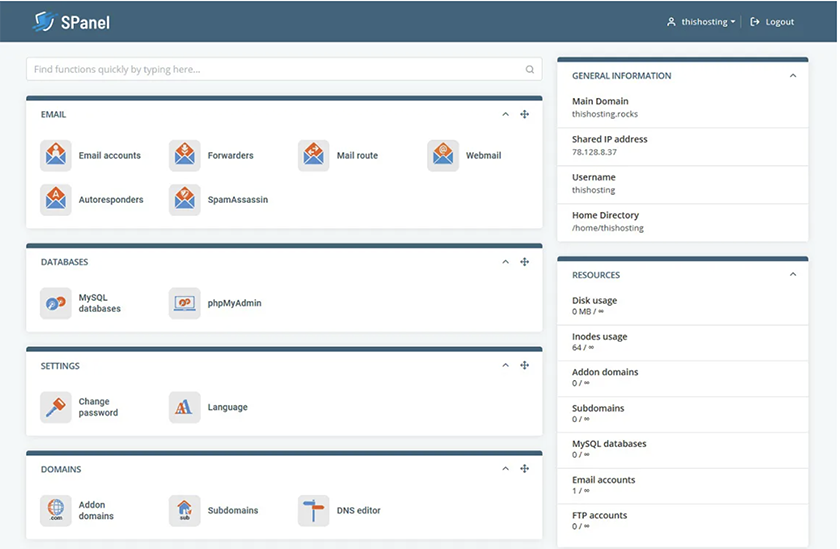The image size is (840, 549).
Task: Click the move handle of Databases section
Action: (x=524, y=262)
